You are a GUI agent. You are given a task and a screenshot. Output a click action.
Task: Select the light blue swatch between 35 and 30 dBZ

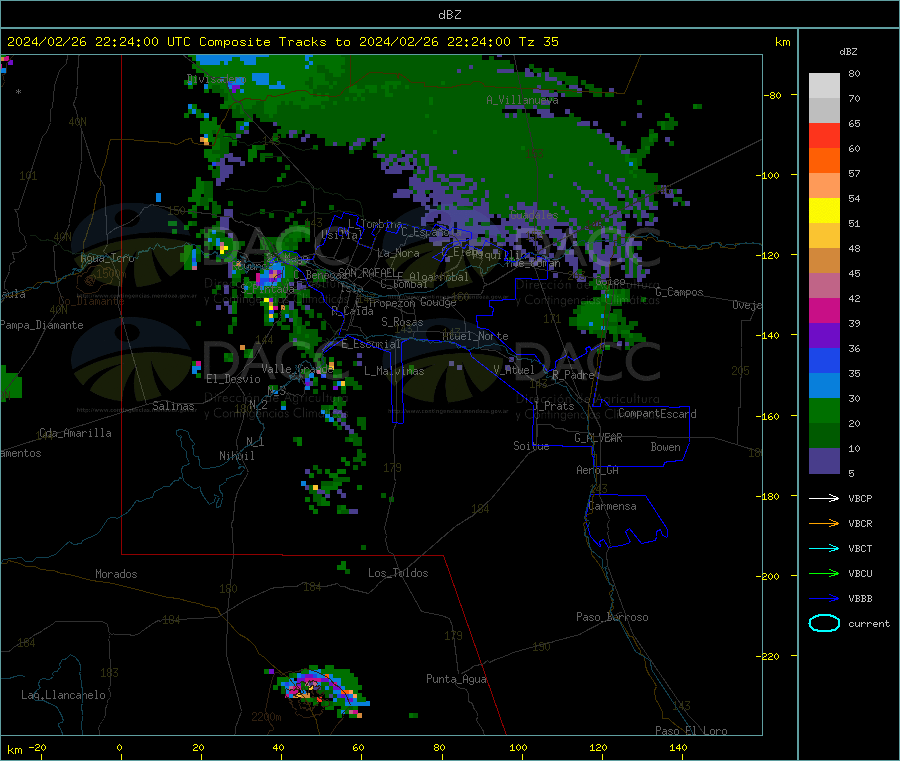pyautogui.click(x=824, y=386)
